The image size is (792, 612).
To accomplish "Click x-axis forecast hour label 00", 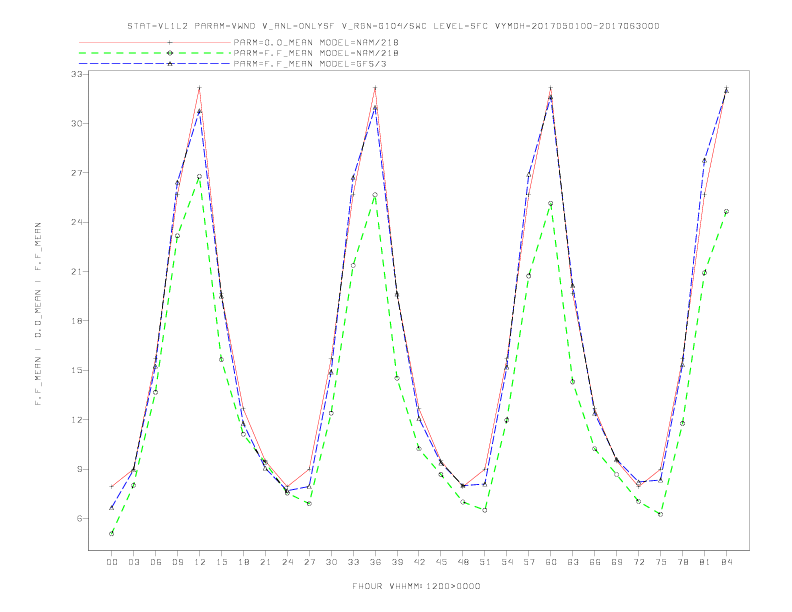I will (x=112, y=562).
